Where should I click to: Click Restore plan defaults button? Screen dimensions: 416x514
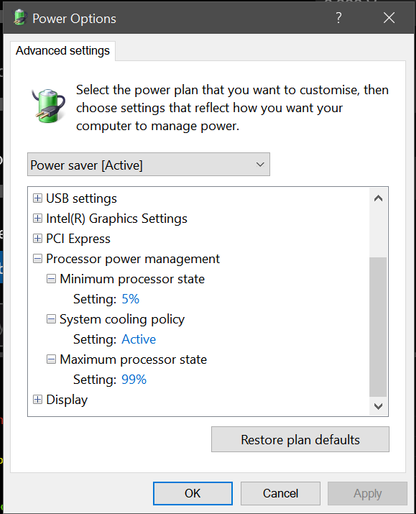coord(300,439)
